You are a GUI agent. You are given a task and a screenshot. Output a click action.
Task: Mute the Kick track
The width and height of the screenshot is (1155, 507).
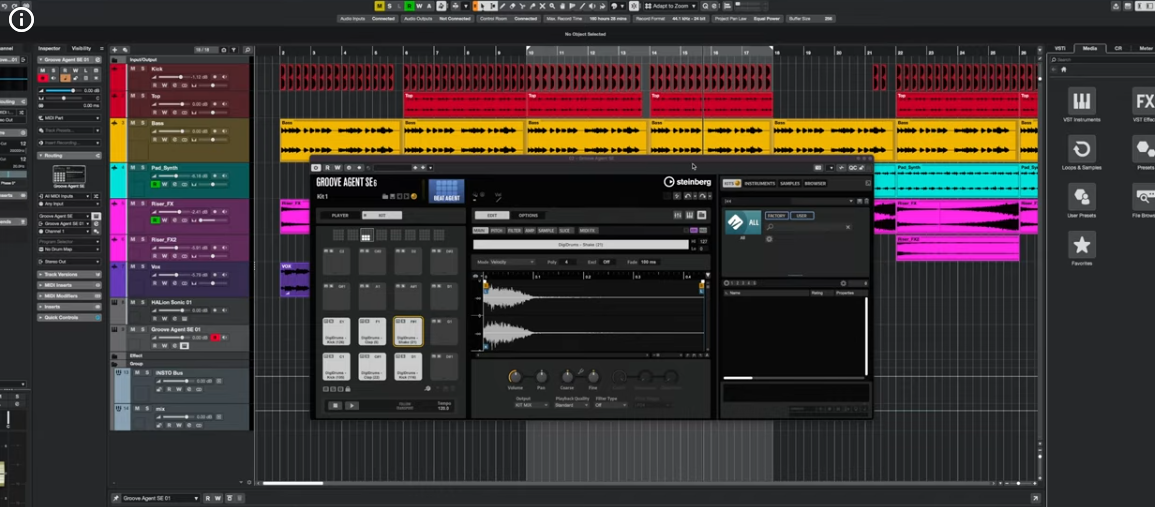coord(131,68)
